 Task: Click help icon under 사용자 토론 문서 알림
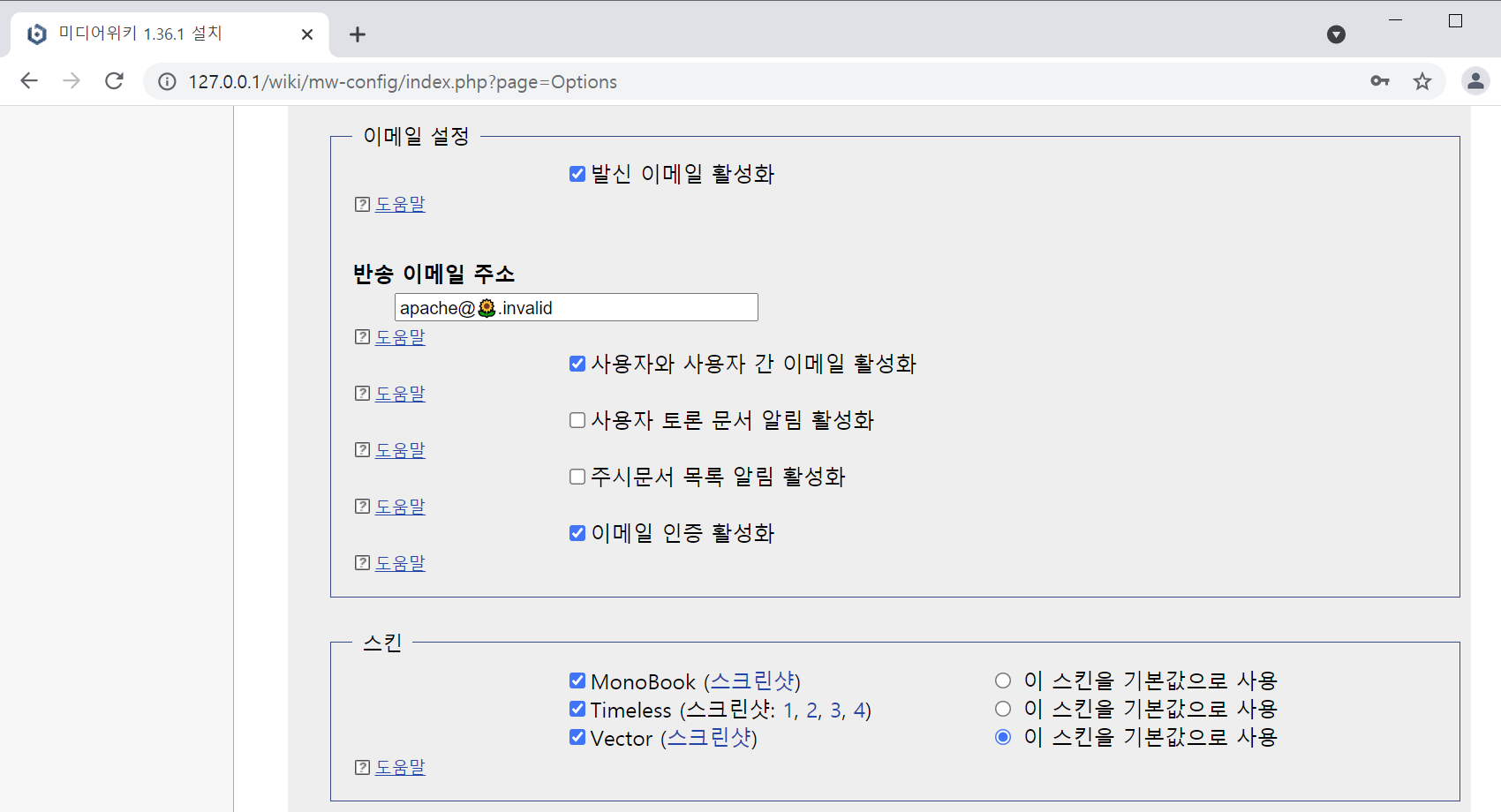pyautogui.click(x=362, y=450)
